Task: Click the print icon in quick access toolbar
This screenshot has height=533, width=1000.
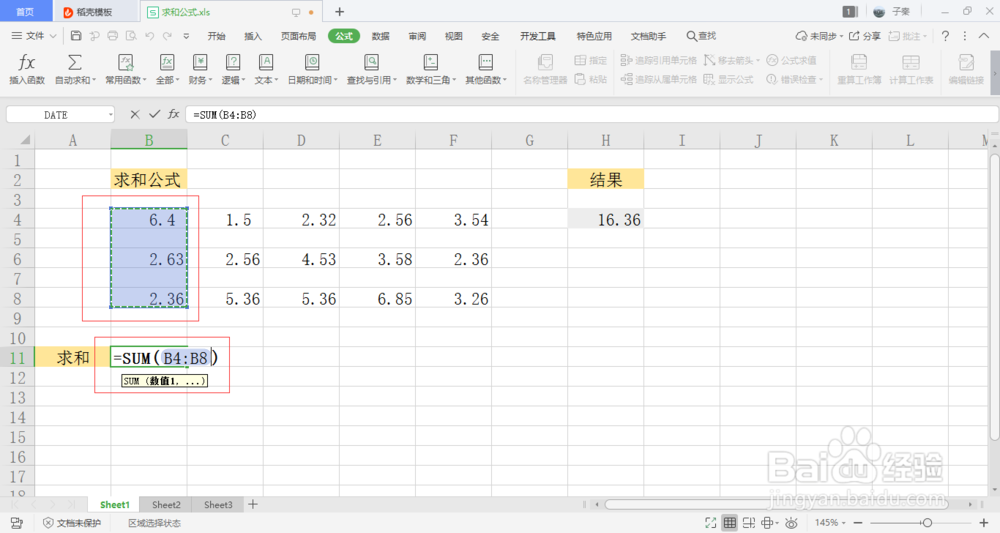Action: point(113,36)
